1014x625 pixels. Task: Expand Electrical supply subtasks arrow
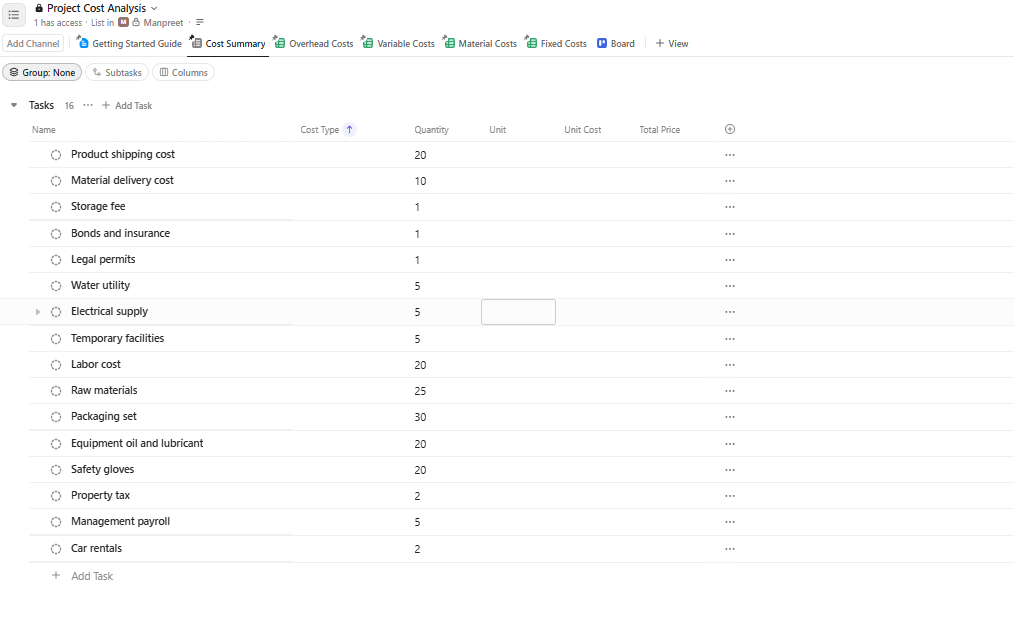coord(38,312)
